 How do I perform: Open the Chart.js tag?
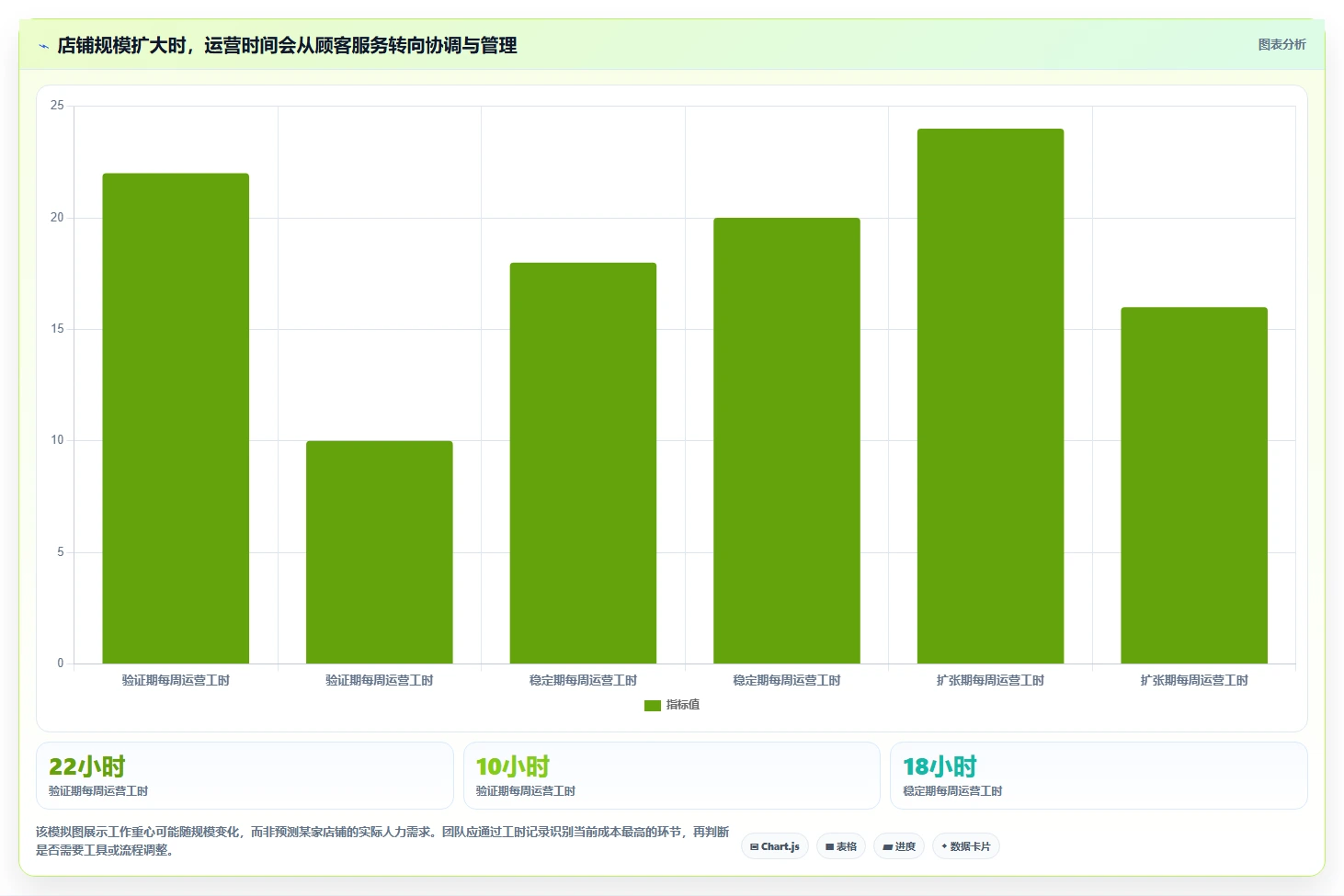point(775,846)
